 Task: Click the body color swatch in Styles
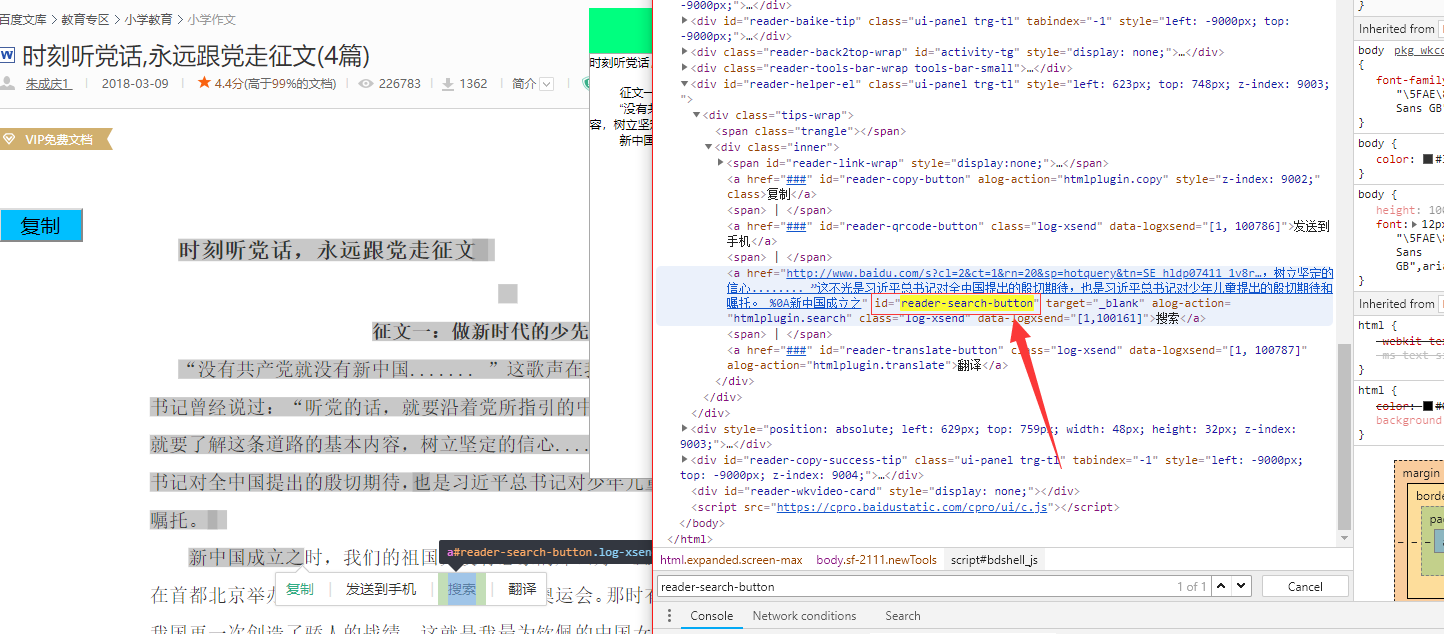point(1427,159)
